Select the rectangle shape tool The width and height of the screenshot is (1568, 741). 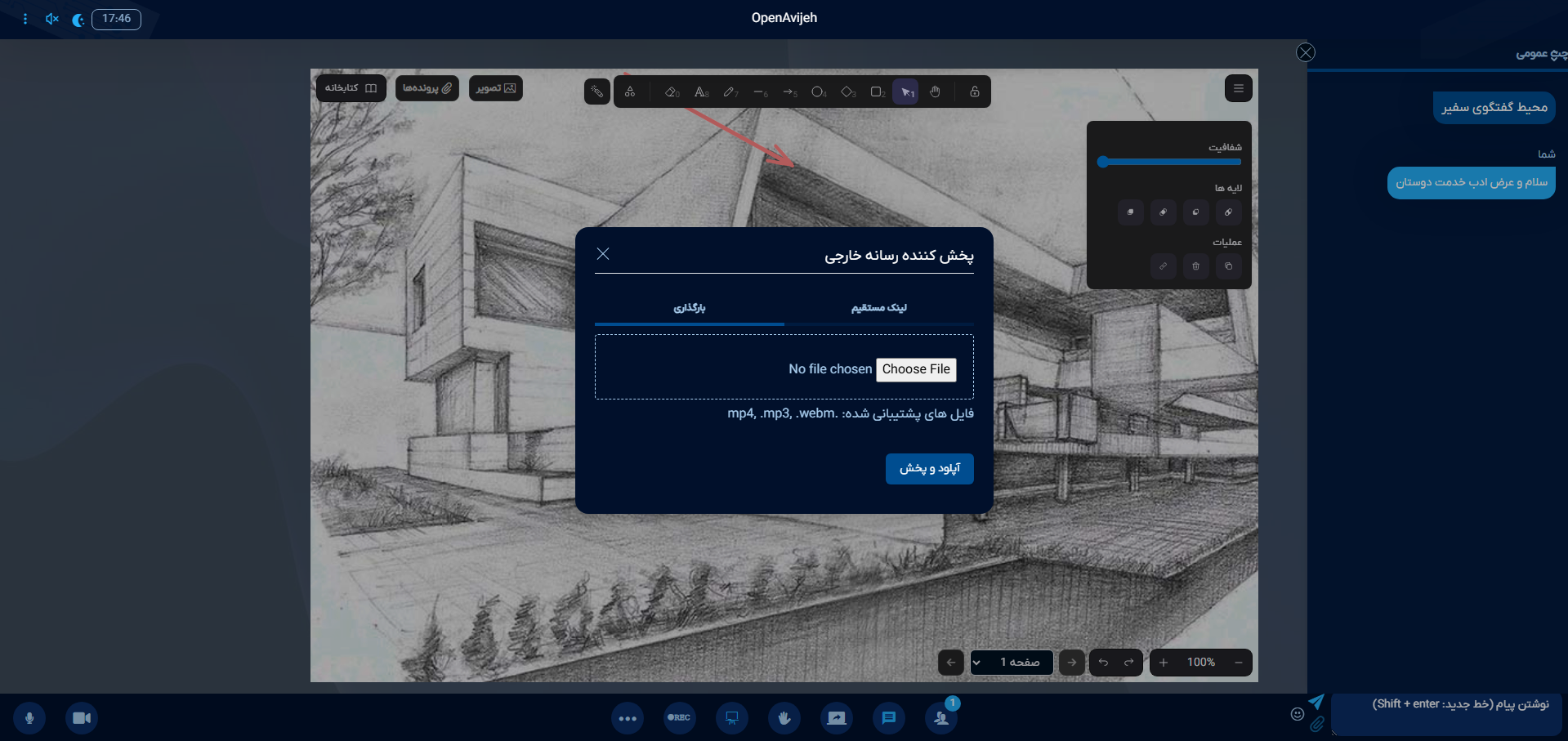coord(878,92)
